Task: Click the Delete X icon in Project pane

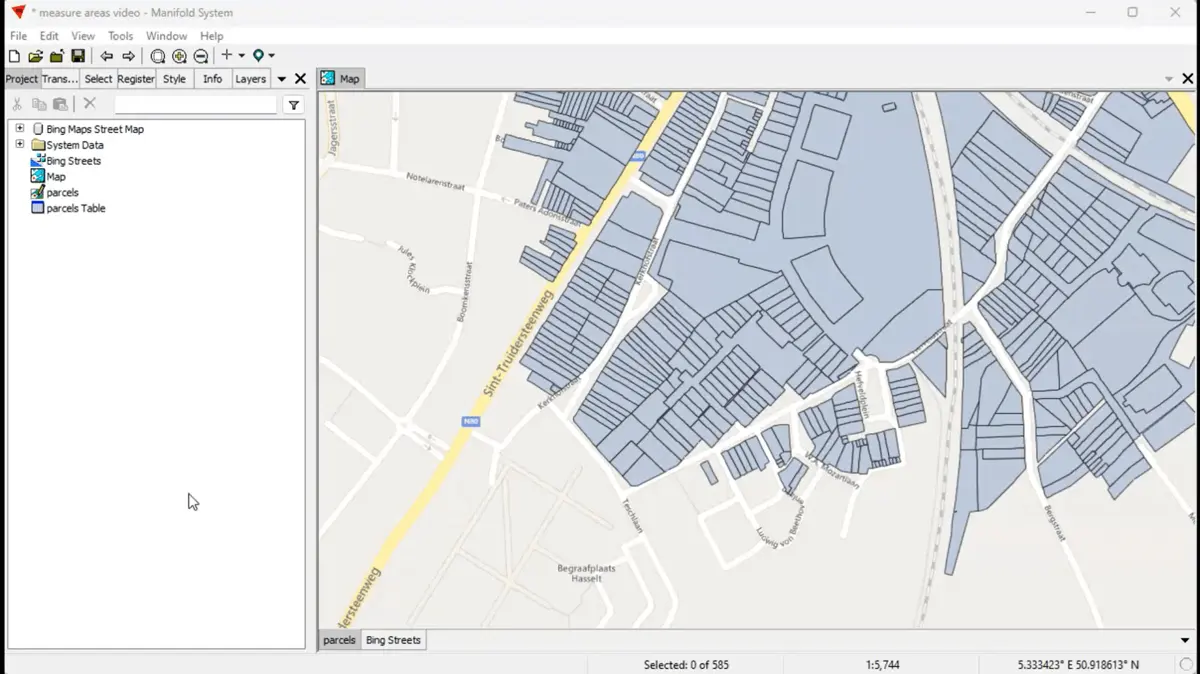Action: 89,104
